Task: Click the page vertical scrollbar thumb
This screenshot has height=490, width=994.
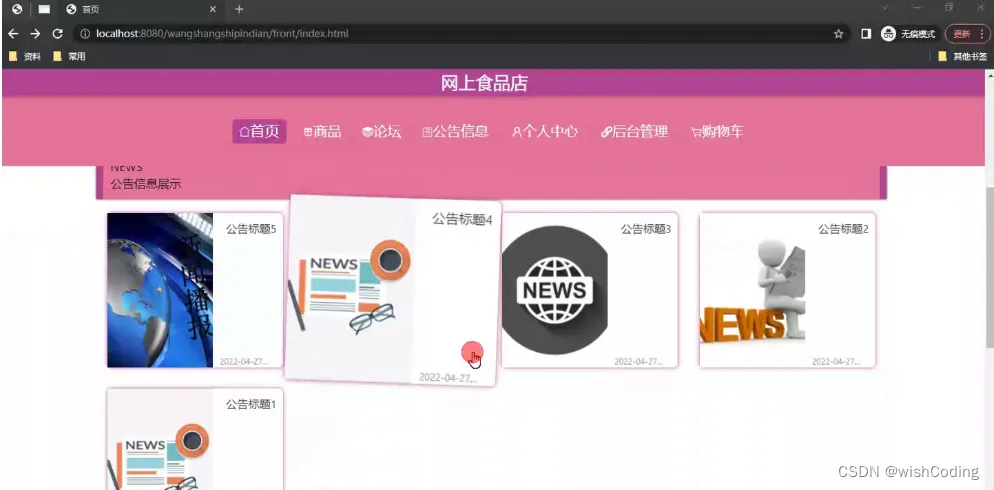Action: 990,267
